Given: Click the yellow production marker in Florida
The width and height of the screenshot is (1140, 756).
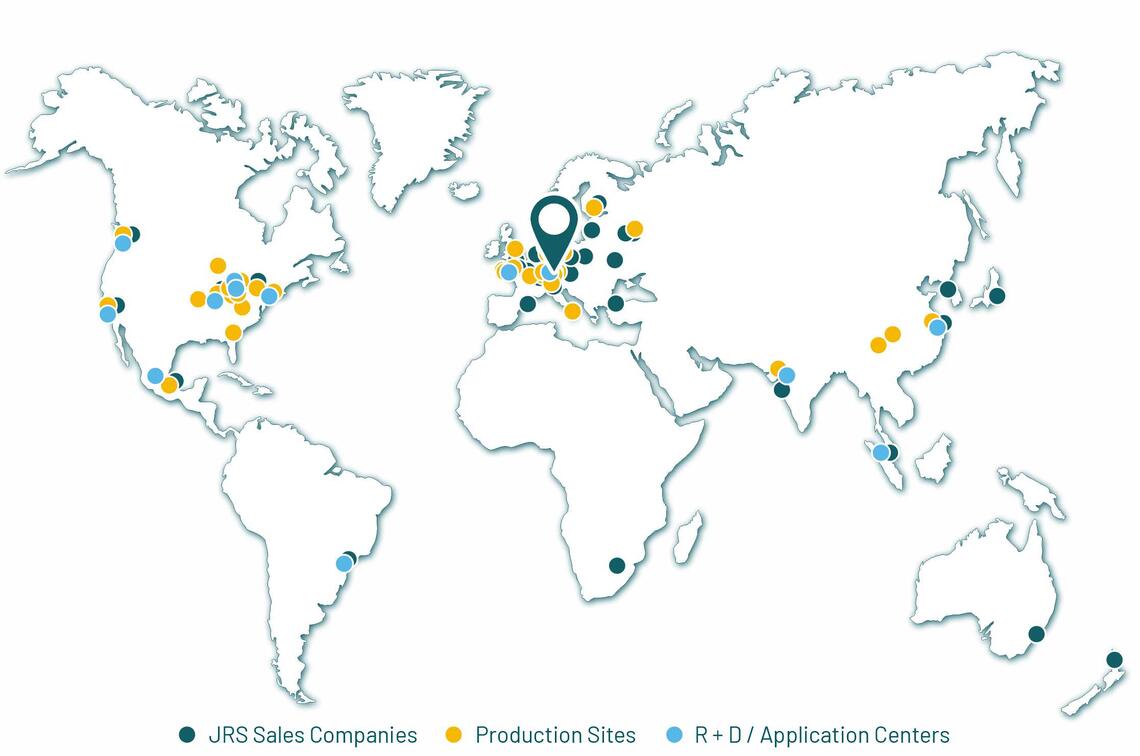Looking at the screenshot, I should [x=233, y=332].
